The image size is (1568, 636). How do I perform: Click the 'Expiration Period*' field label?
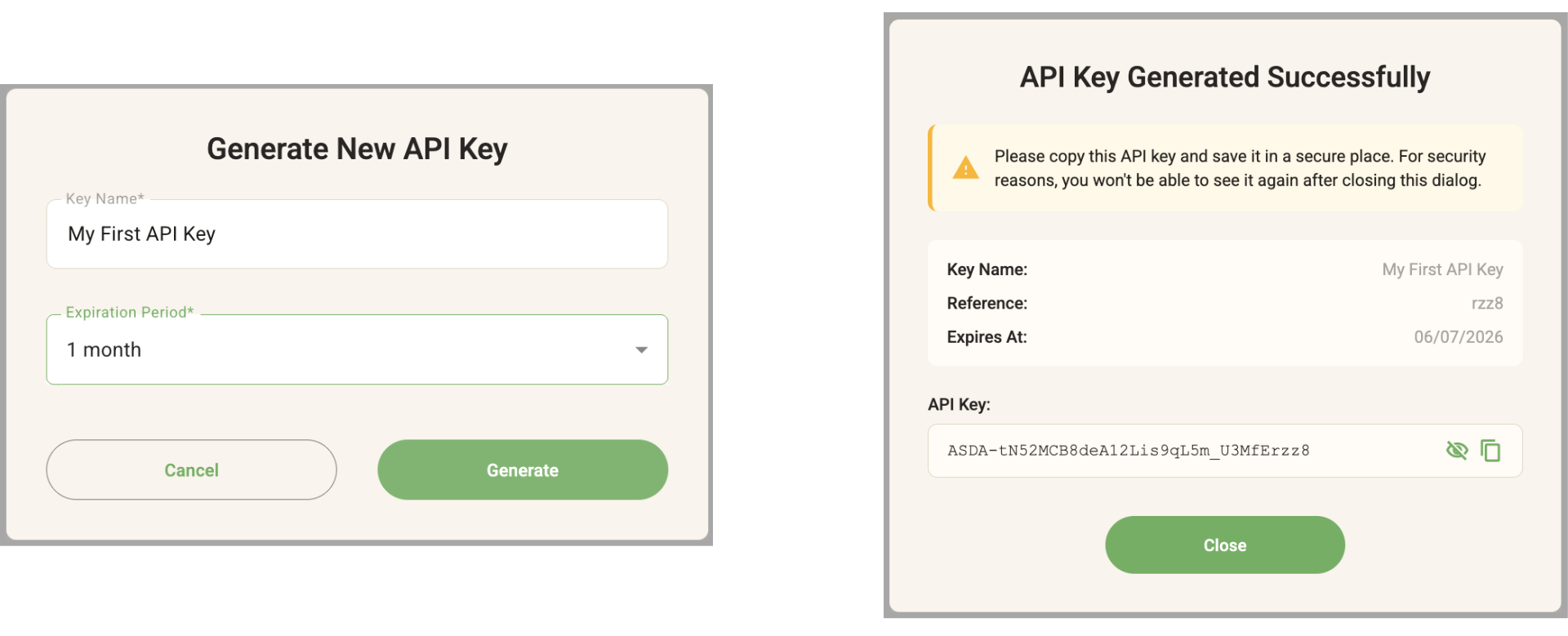click(130, 313)
